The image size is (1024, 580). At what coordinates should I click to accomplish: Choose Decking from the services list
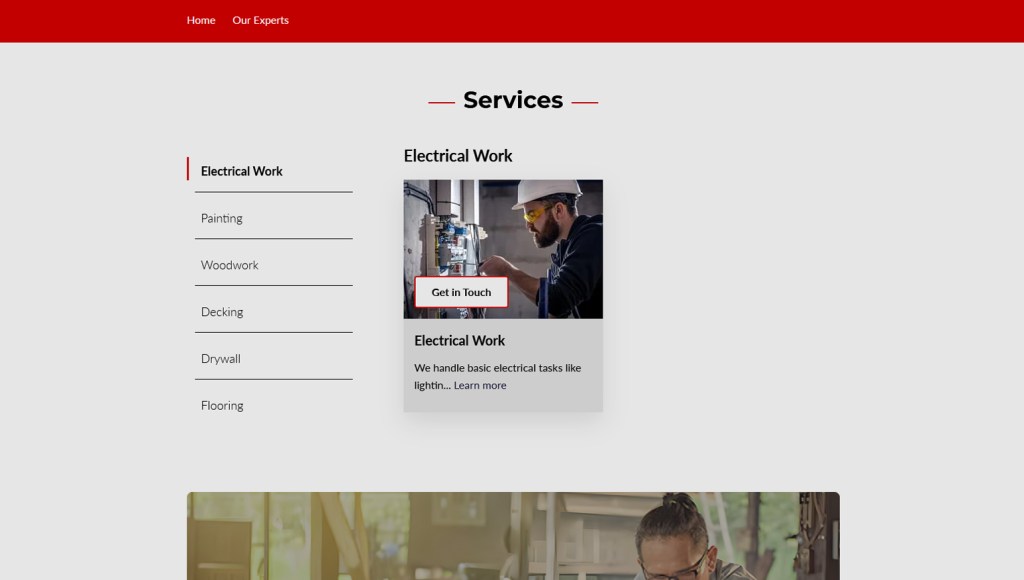click(x=222, y=312)
